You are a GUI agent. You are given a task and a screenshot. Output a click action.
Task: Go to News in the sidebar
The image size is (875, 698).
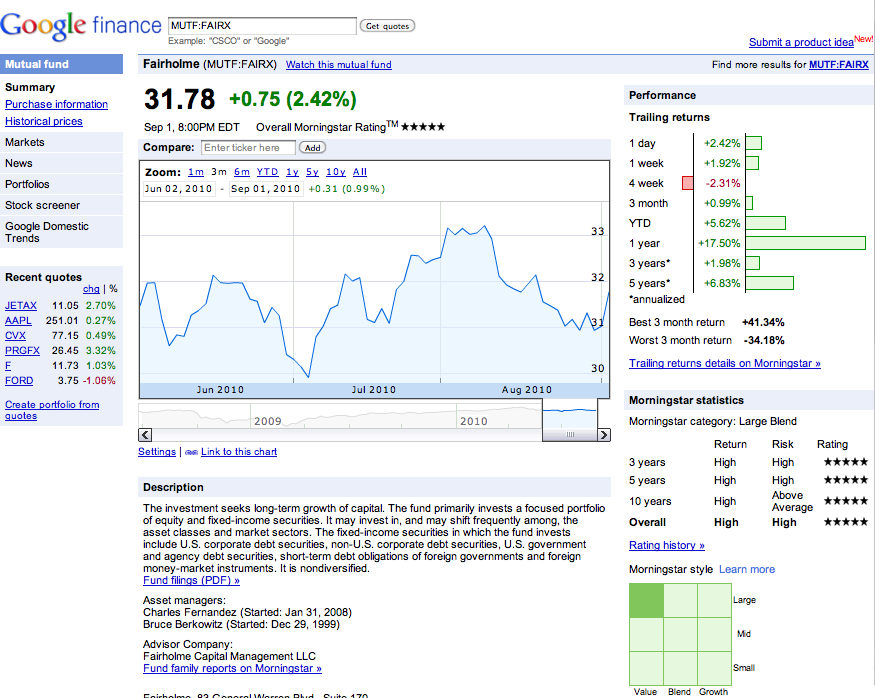pyautogui.click(x=61, y=163)
